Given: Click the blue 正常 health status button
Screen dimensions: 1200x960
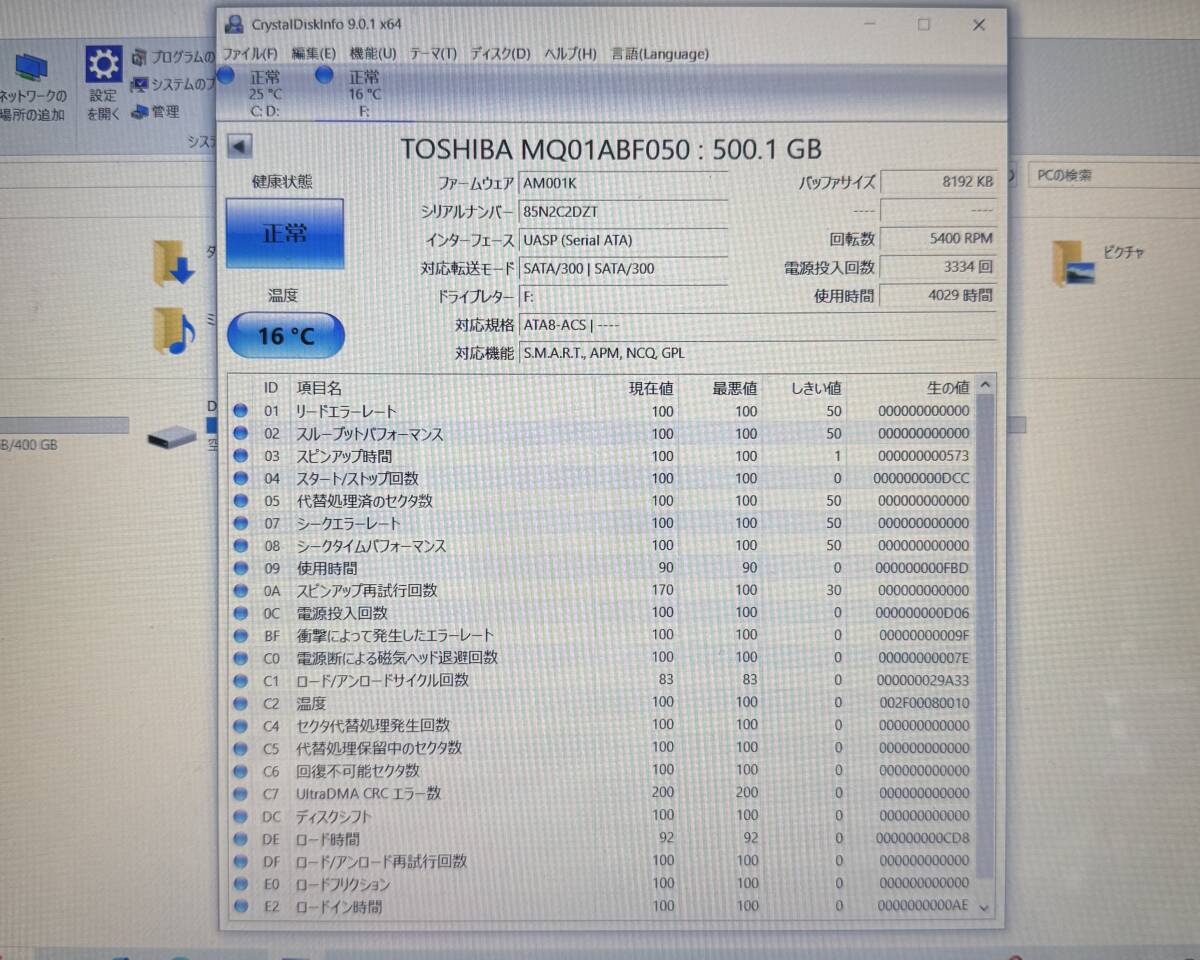Looking at the screenshot, I should click(284, 233).
